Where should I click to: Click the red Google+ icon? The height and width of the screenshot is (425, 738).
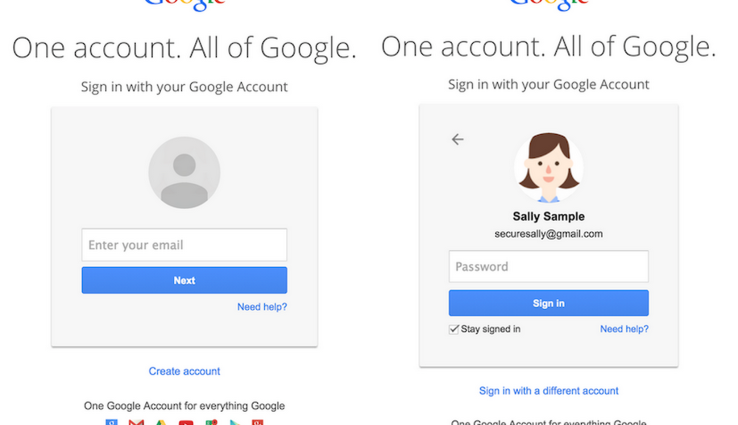point(258,422)
